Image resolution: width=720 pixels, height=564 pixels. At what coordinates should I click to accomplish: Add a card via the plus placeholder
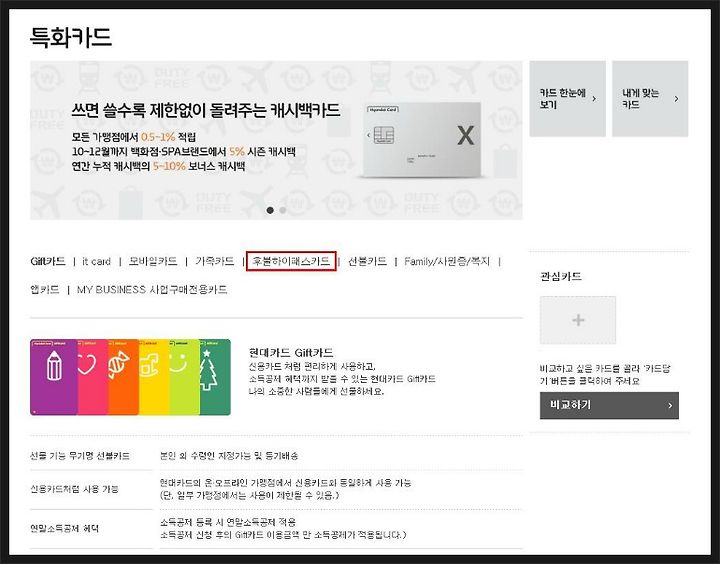578,320
